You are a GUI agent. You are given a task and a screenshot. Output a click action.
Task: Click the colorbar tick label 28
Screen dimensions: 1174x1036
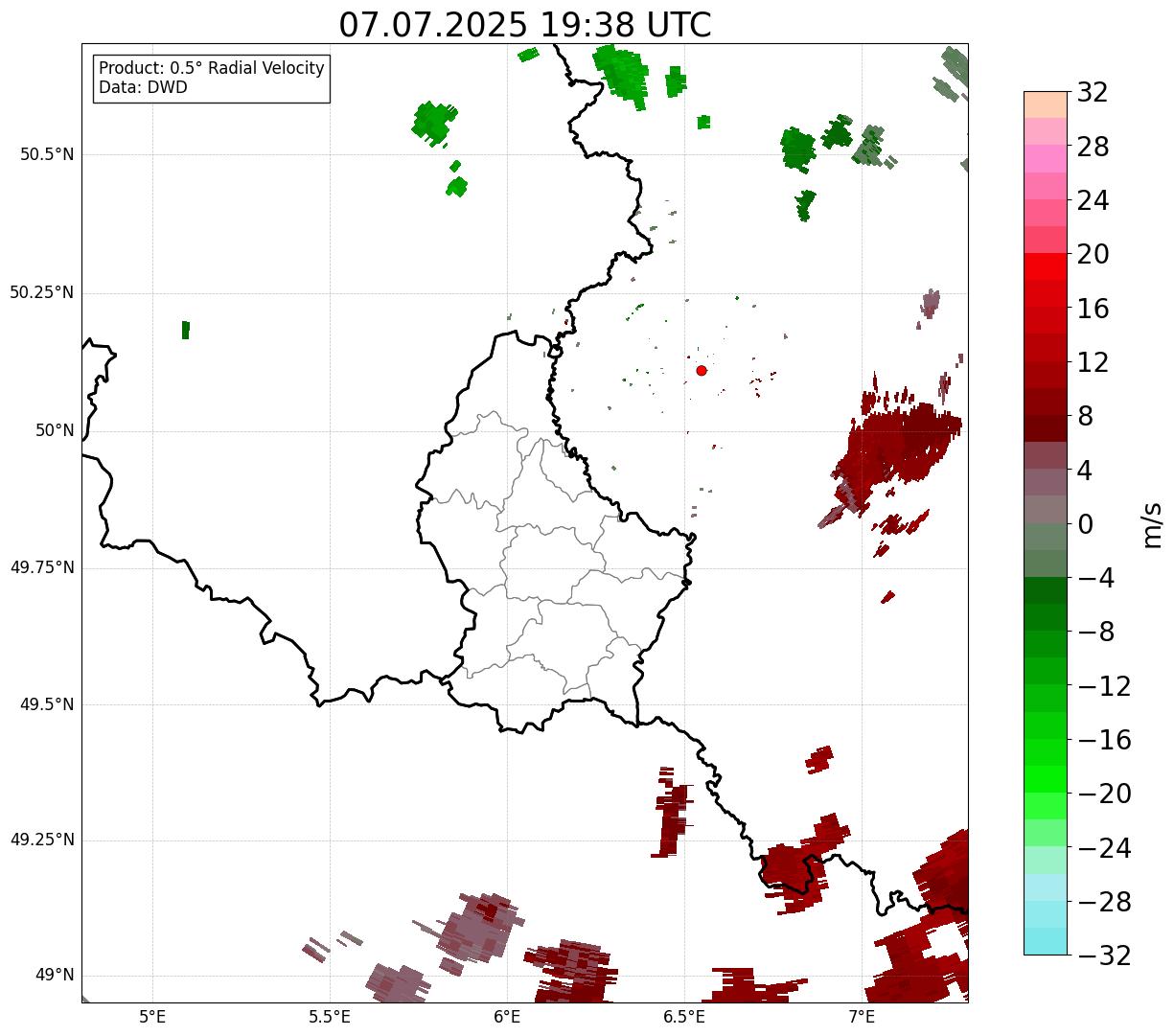(1093, 147)
